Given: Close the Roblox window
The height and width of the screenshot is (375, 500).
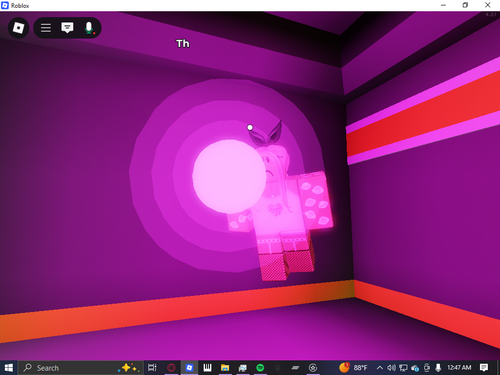Looking at the screenshot, I should click(x=488, y=5).
